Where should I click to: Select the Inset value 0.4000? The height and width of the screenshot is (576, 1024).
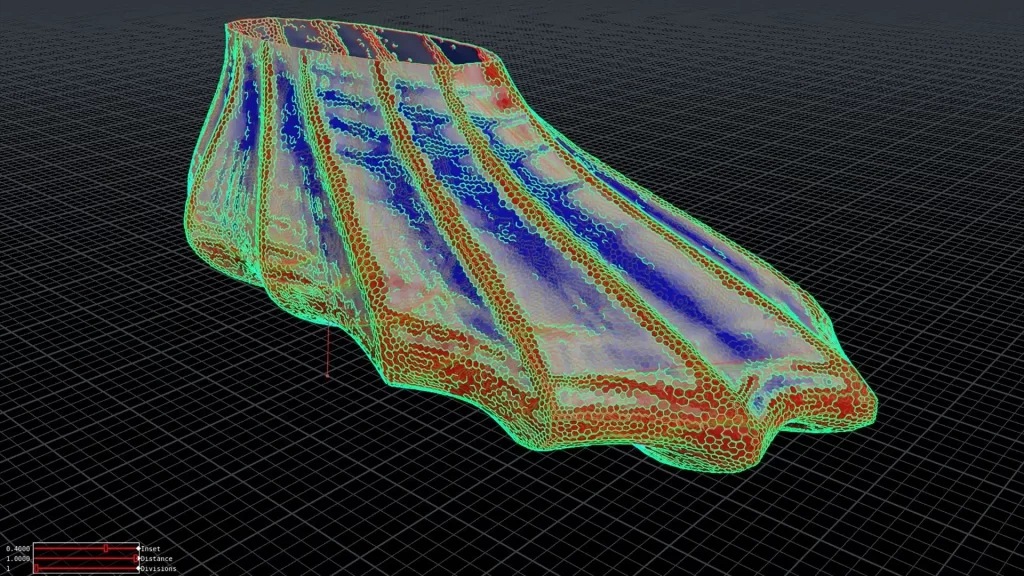[17, 548]
